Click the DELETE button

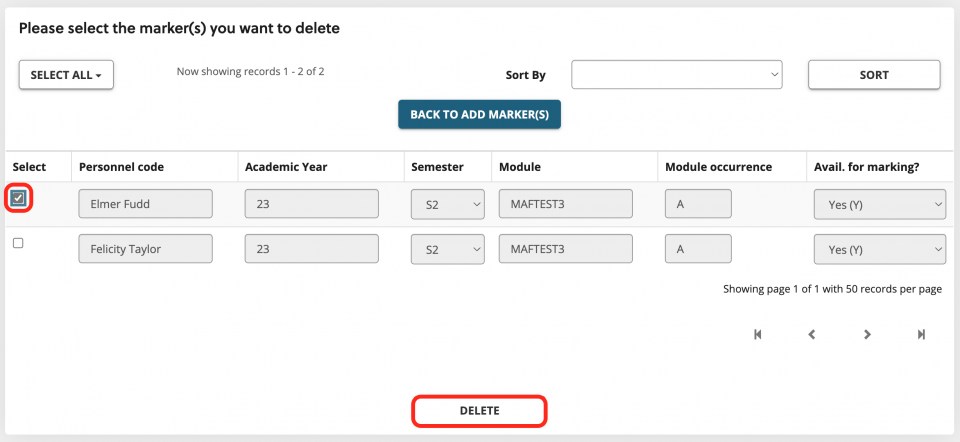point(479,411)
